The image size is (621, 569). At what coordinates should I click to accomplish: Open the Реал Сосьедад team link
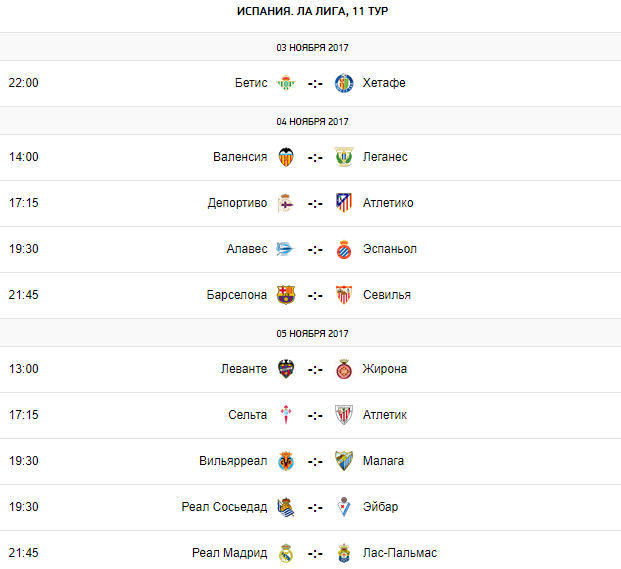pyautogui.click(x=224, y=507)
